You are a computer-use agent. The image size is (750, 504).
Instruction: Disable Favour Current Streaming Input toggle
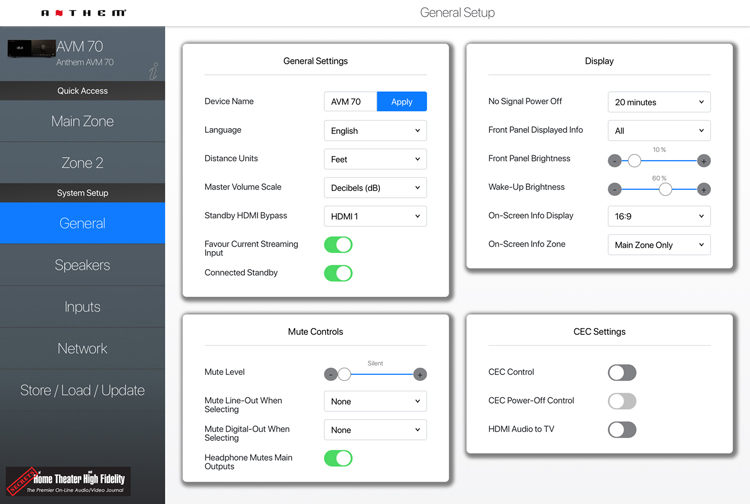pos(338,245)
